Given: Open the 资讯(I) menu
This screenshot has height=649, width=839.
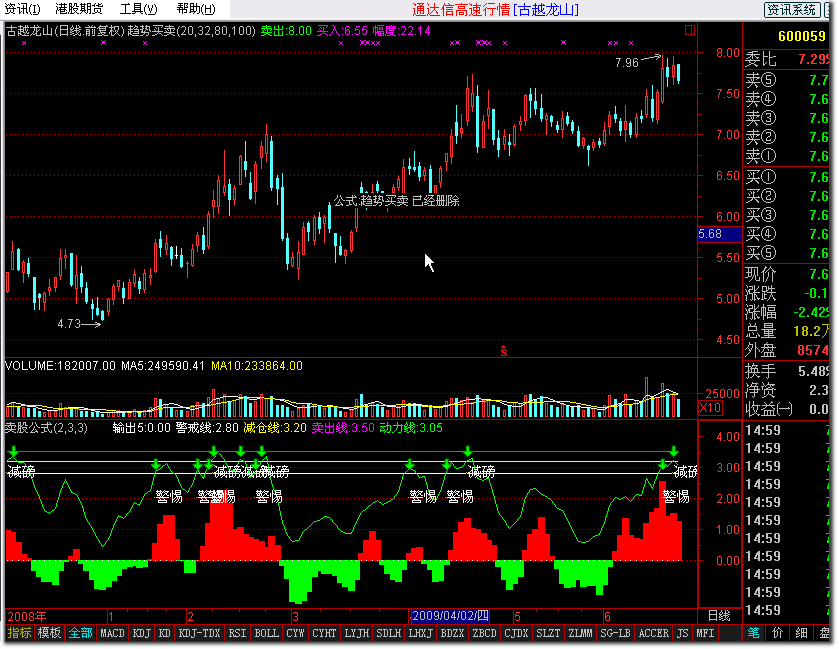Looking at the screenshot, I should pos(22,9).
